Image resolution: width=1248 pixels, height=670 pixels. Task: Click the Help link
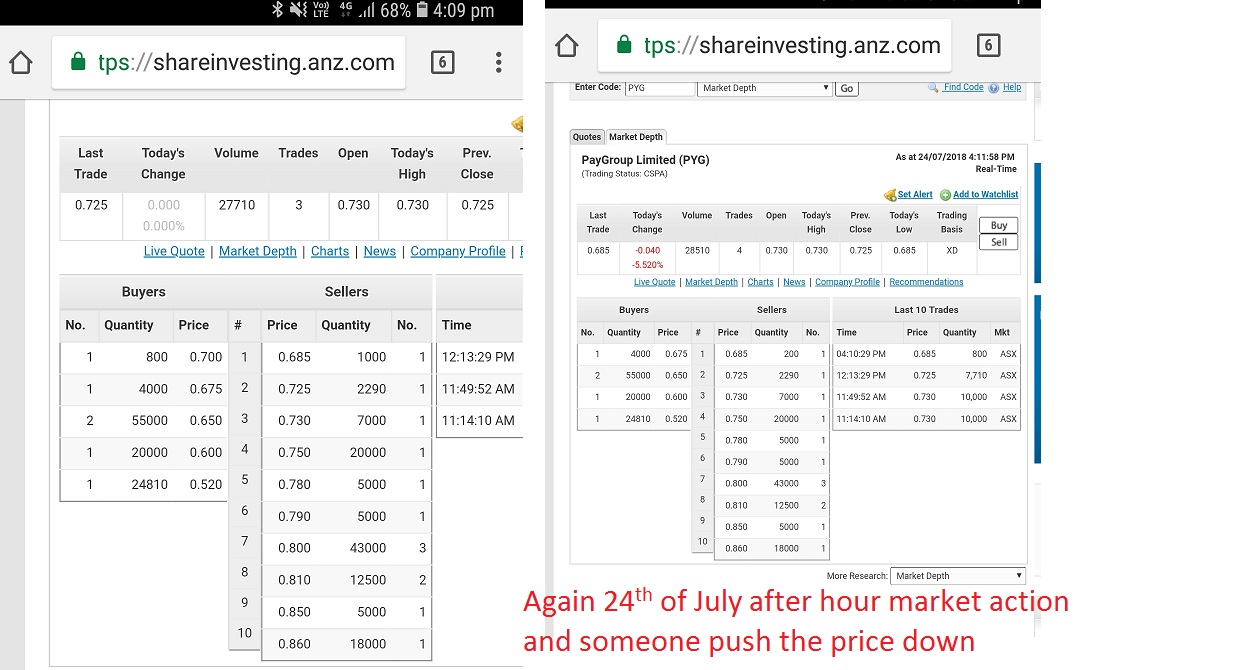coord(1012,87)
